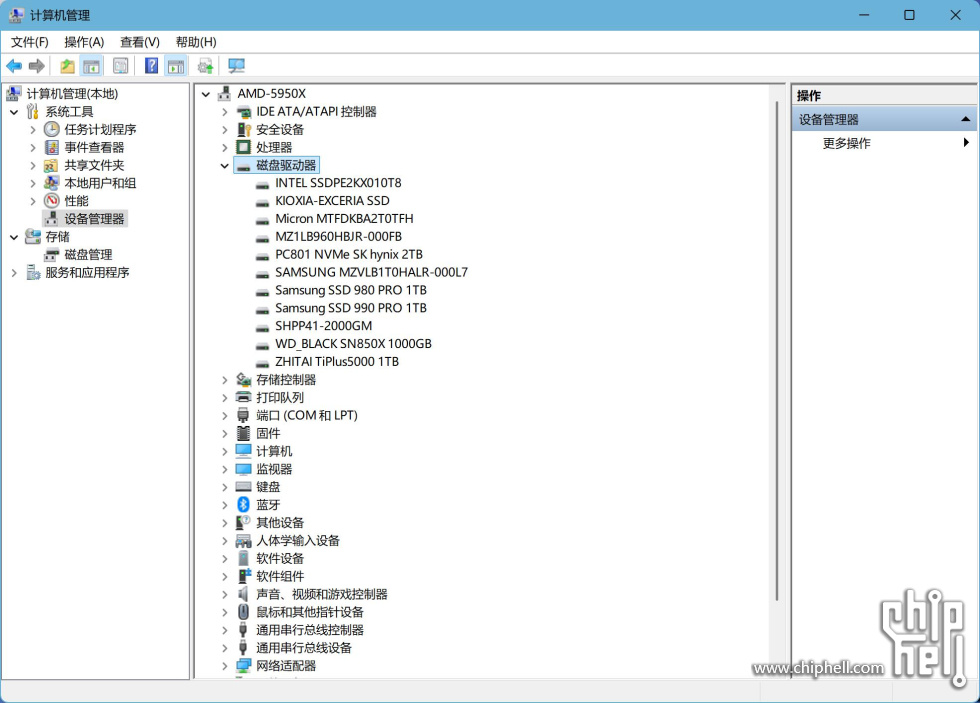Image resolution: width=980 pixels, height=703 pixels.
Task: Click the 固件 firmware icon
Action: coord(243,433)
